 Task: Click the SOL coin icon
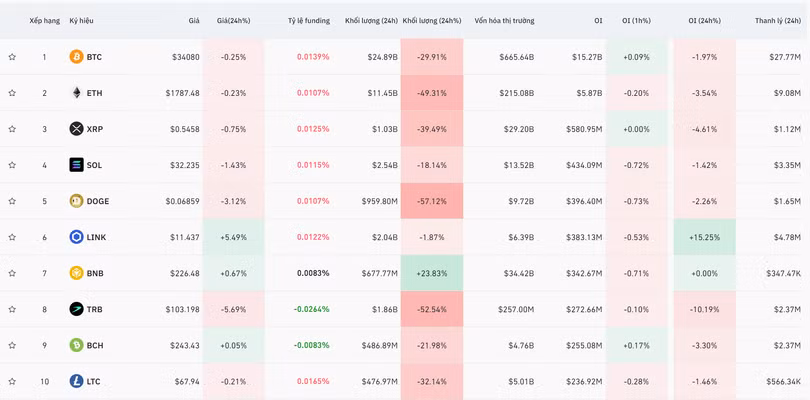click(x=76, y=165)
